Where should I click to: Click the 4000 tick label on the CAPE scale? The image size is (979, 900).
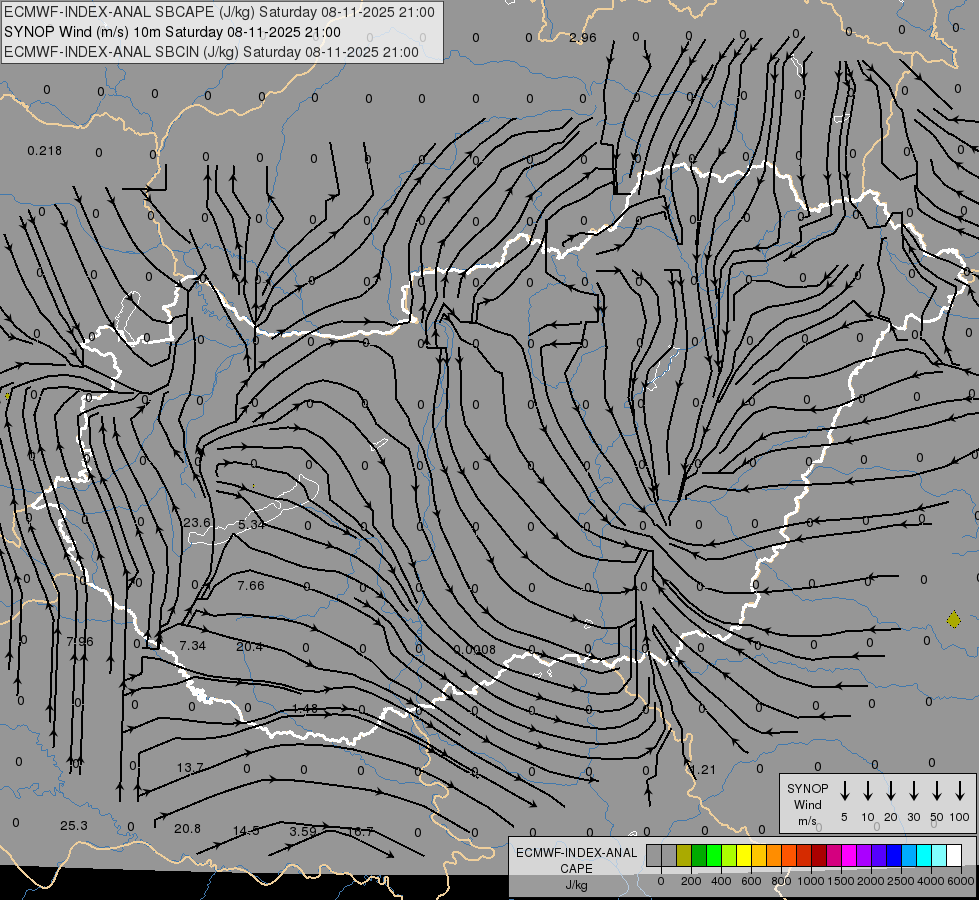[930, 881]
